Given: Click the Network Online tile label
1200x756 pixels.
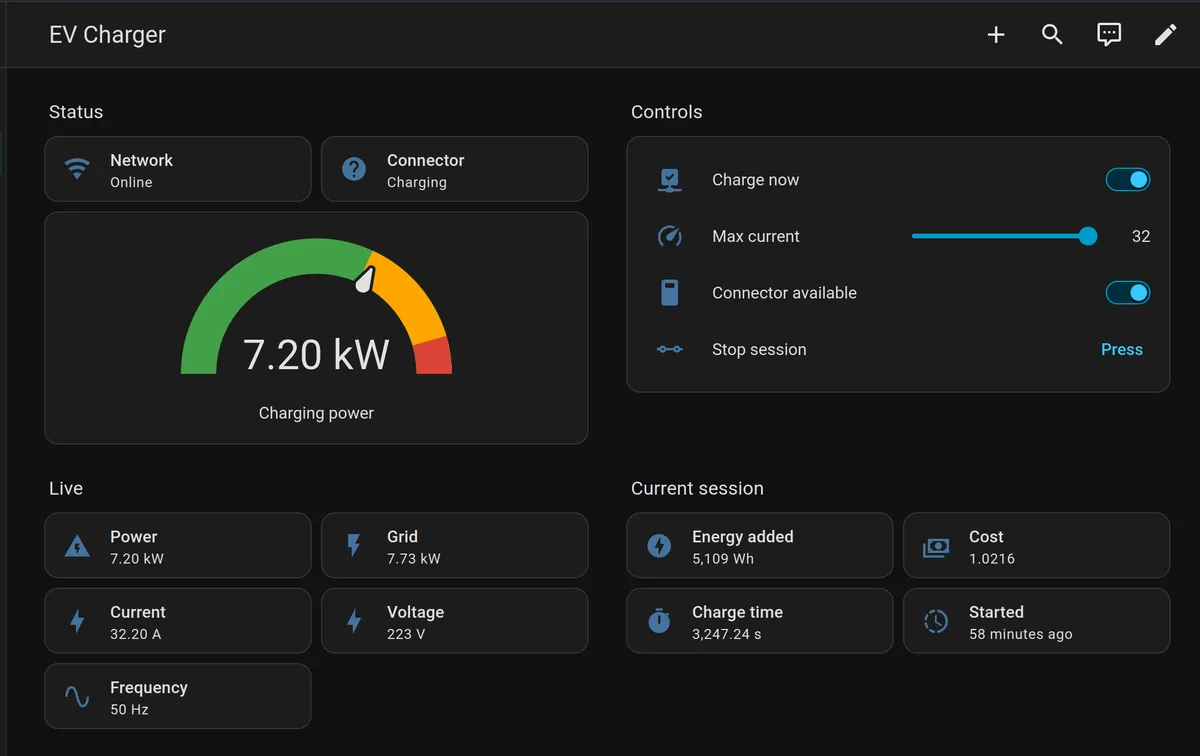Looking at the screenshot, I should pos(141,171).
